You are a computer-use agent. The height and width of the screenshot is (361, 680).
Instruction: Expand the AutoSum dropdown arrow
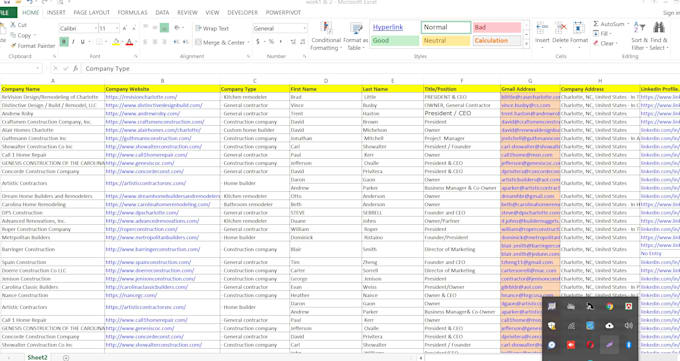(628, 24)
